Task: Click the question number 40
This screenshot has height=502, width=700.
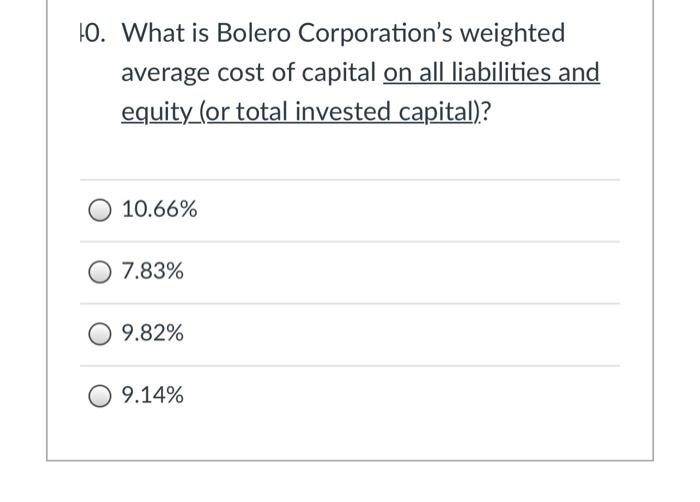Action: coord(93,33)
